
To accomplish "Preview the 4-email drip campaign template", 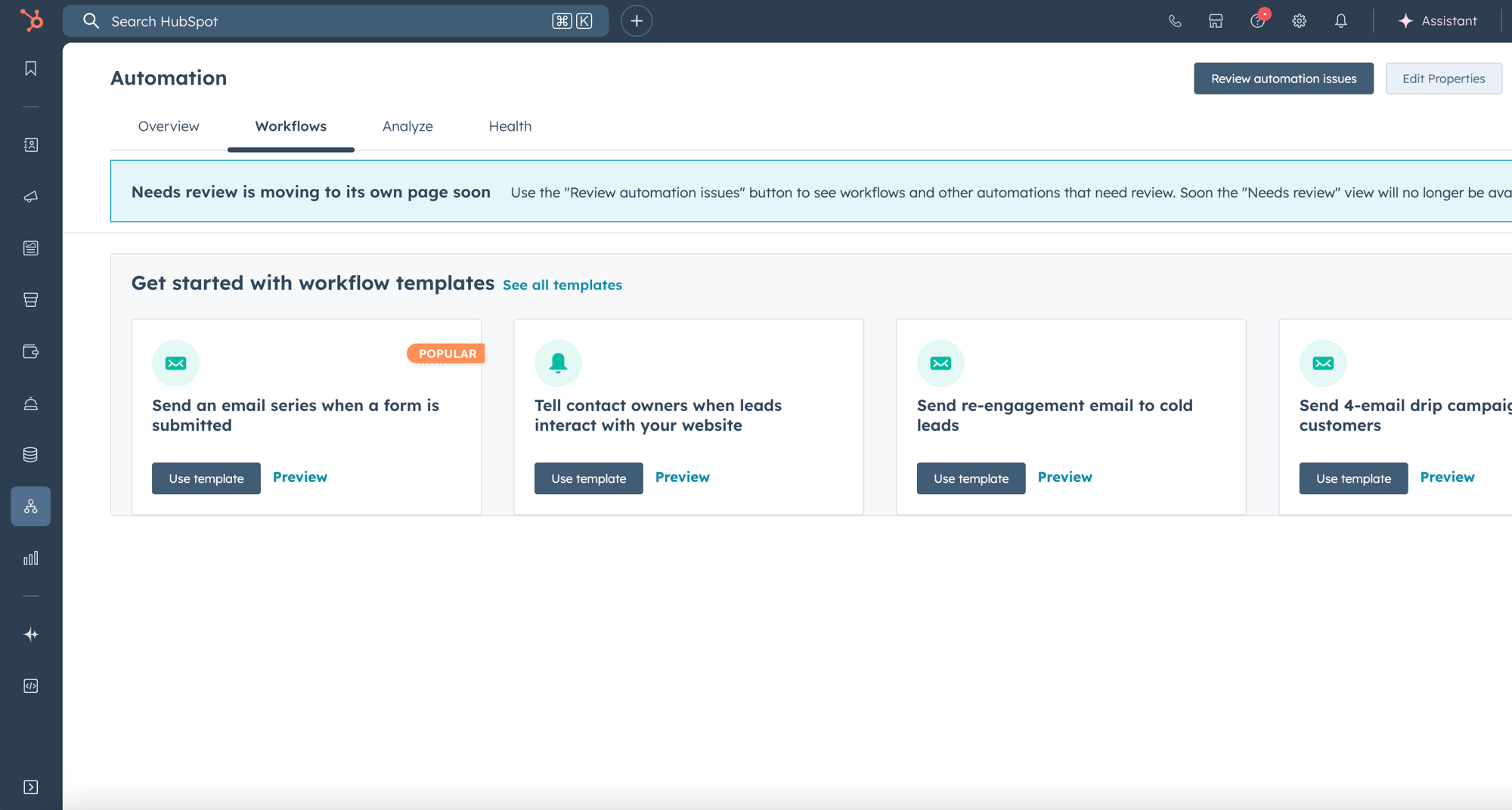I will 1448,477.
